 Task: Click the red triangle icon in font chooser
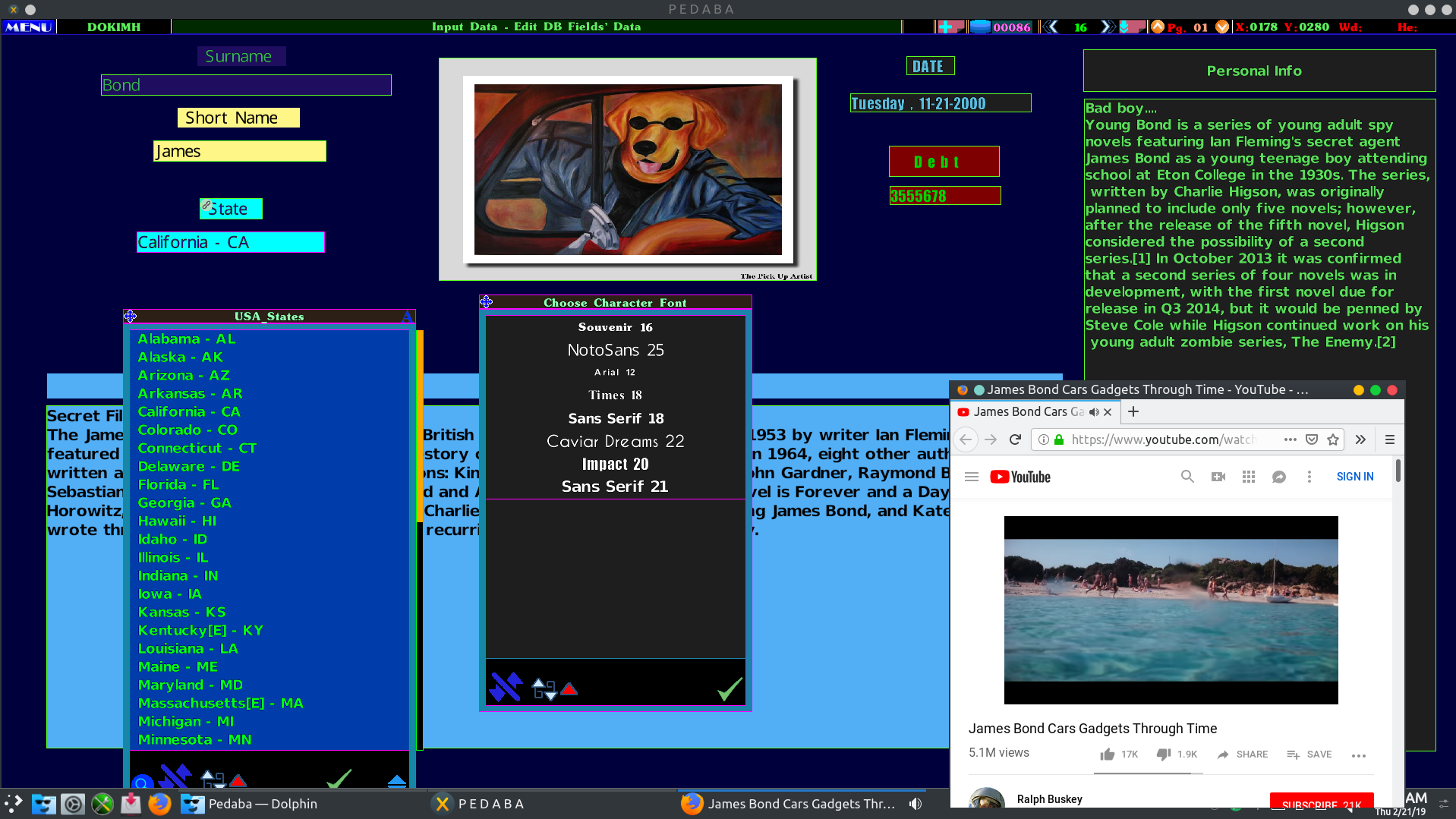tap(569, 689)
